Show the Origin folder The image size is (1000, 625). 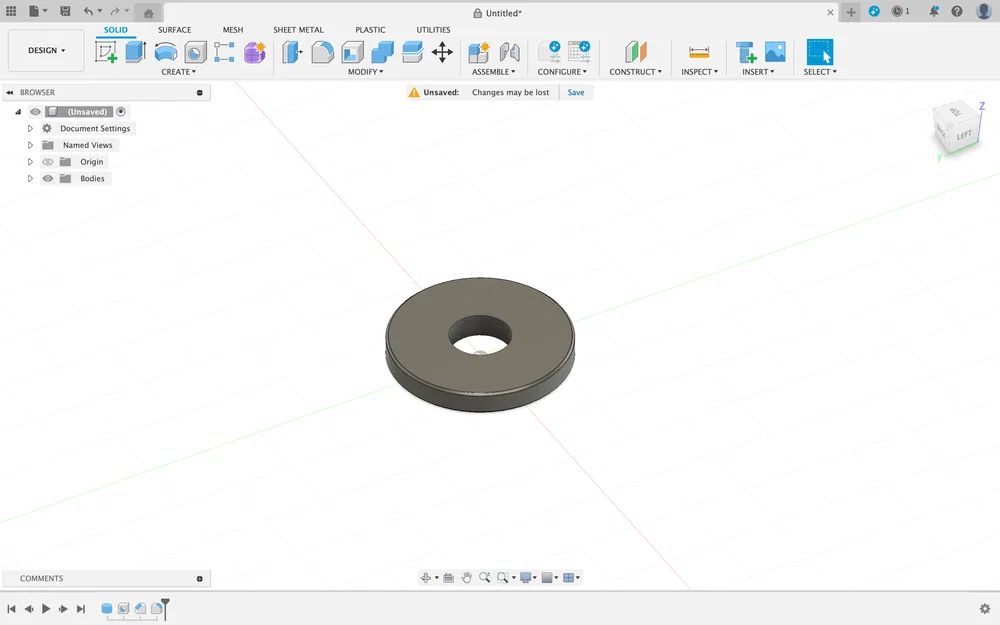coord(47,161)
